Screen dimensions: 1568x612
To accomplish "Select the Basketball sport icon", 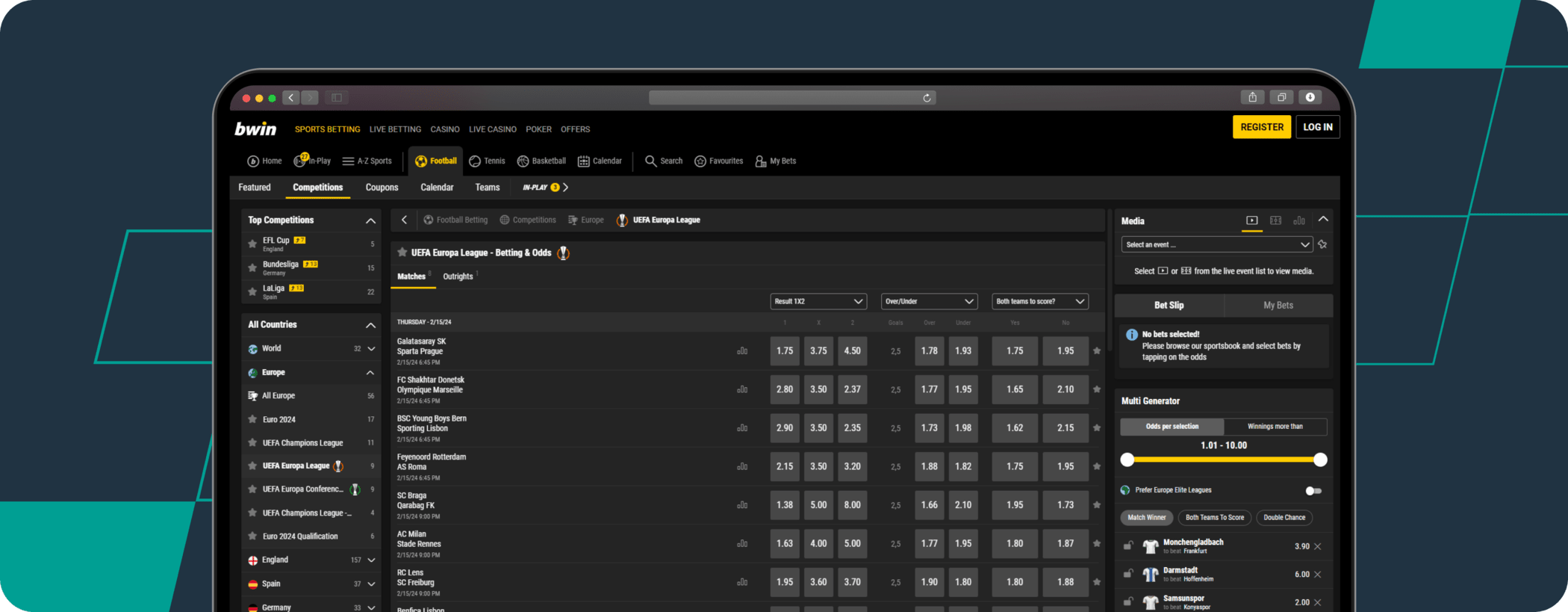I will pos(523,161).
